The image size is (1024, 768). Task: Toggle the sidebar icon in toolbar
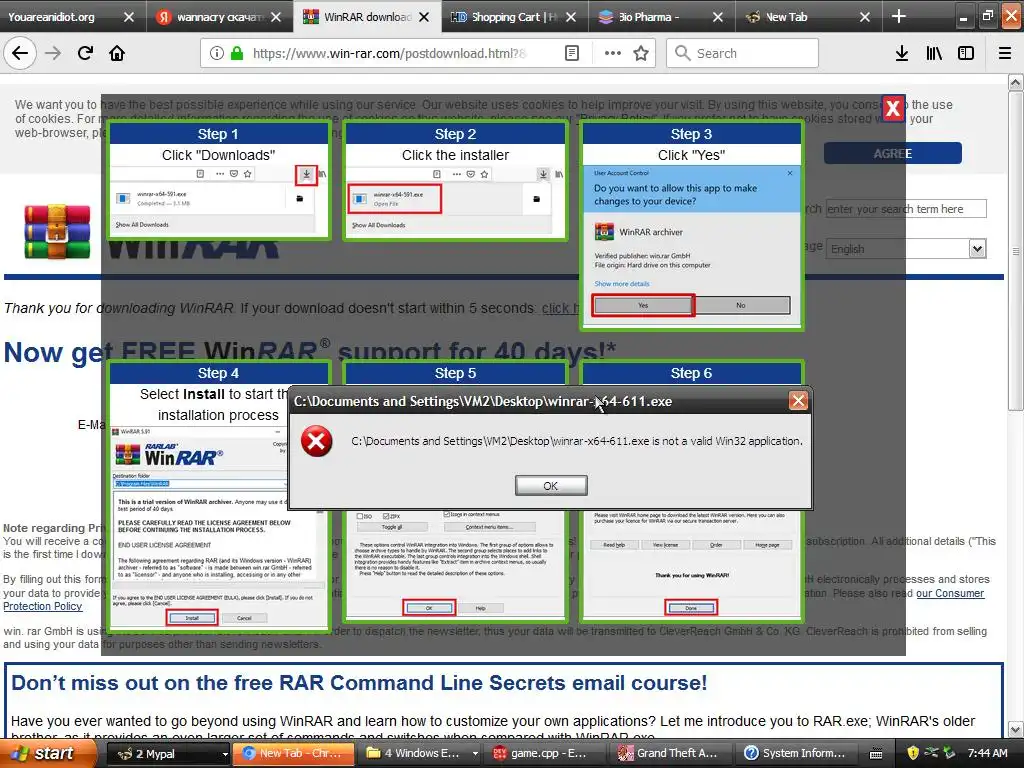tap(966, 53)
